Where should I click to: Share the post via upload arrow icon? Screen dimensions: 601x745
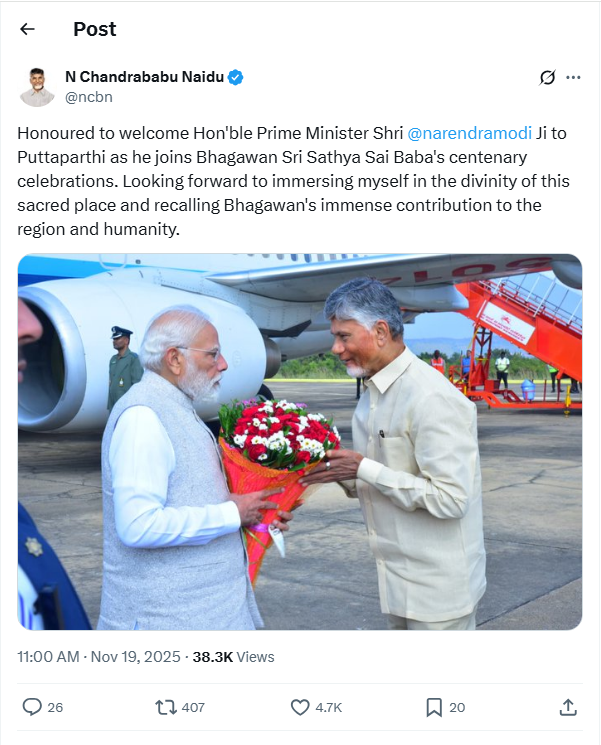click(568, 707)
